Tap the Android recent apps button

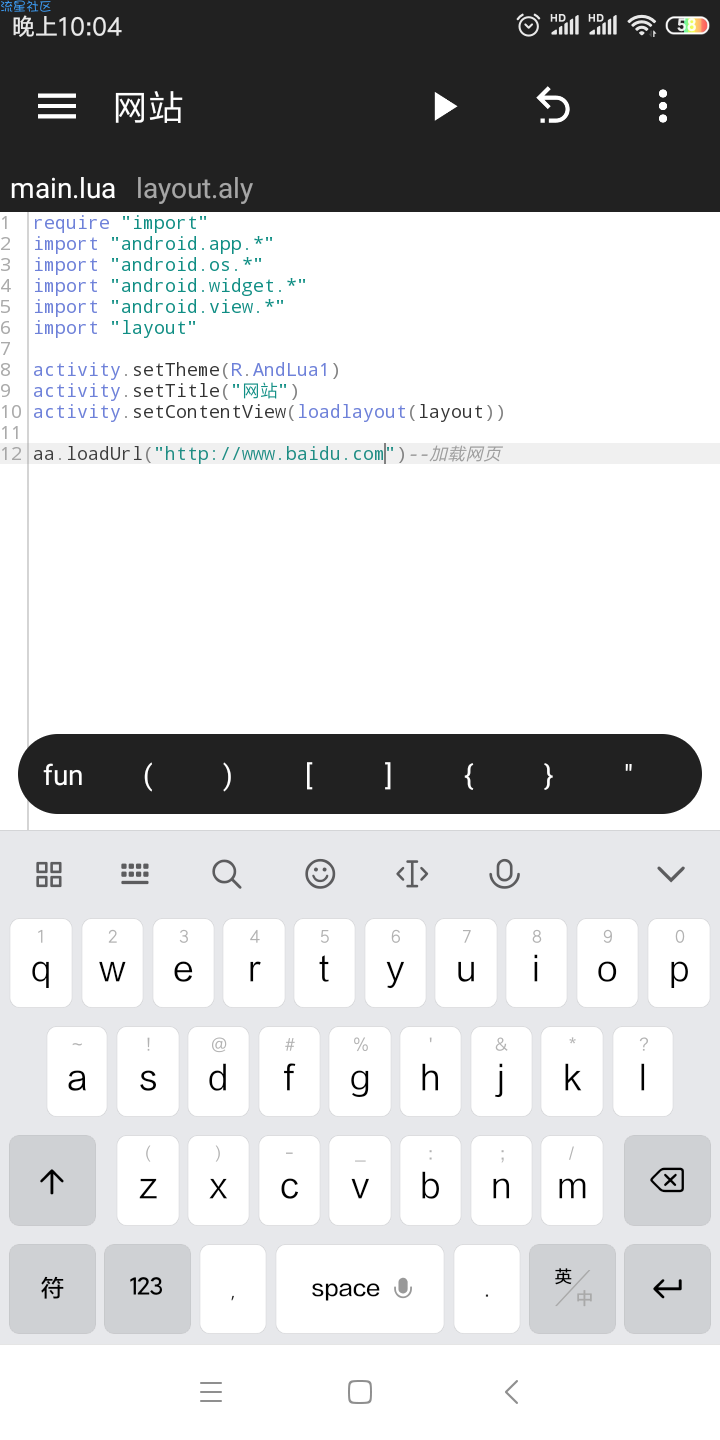coord(211,1391)
